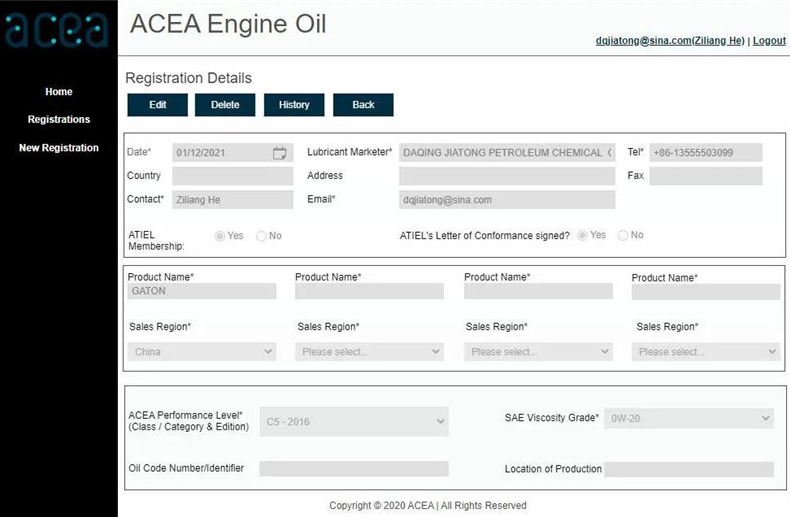The height and width of the screenshot is (517, 790).
Task: Click the second Product Name field
Action: [x=369, y=291]
